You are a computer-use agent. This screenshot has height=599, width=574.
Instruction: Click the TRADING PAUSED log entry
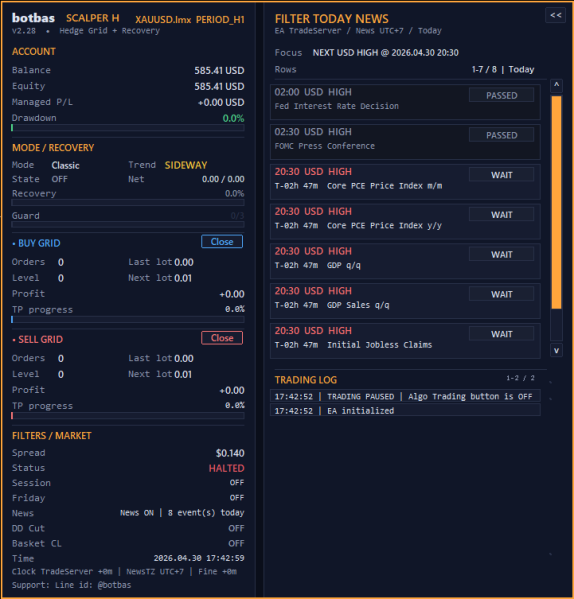[405, 396]
